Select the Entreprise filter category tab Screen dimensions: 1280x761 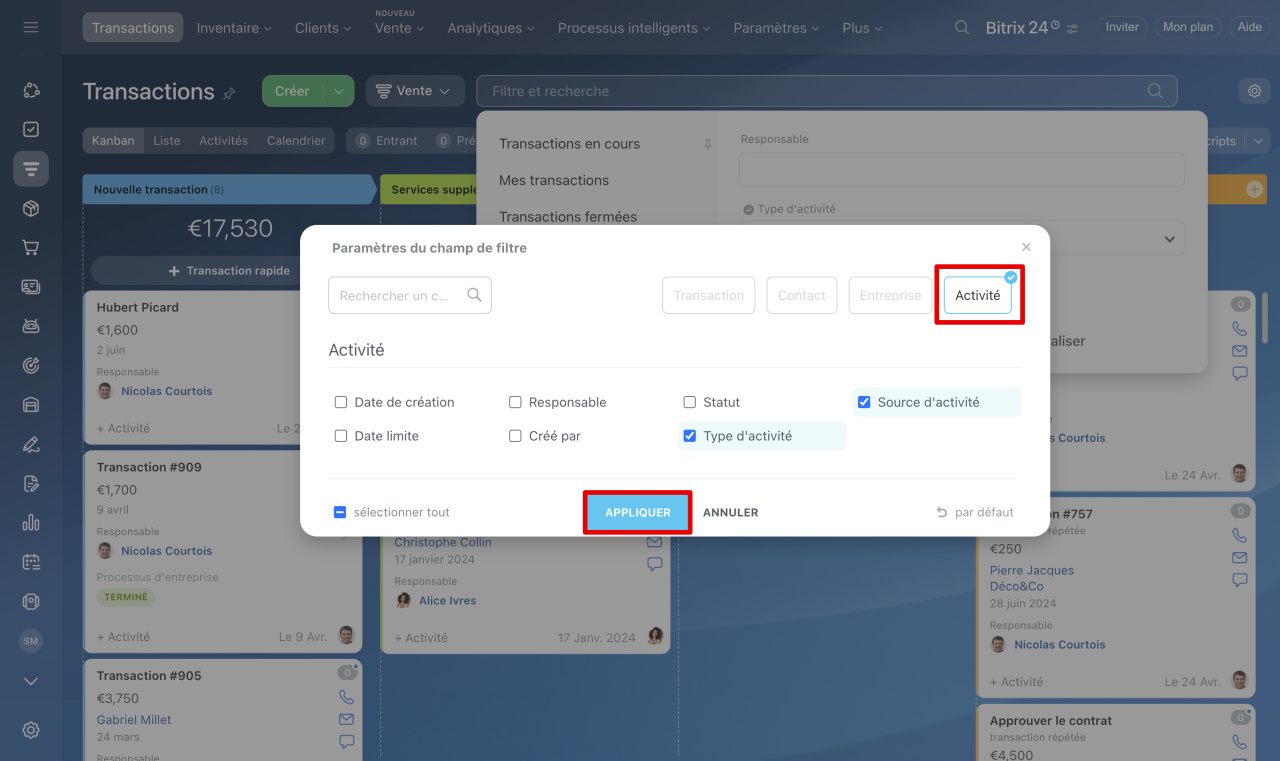coord(890,295)
